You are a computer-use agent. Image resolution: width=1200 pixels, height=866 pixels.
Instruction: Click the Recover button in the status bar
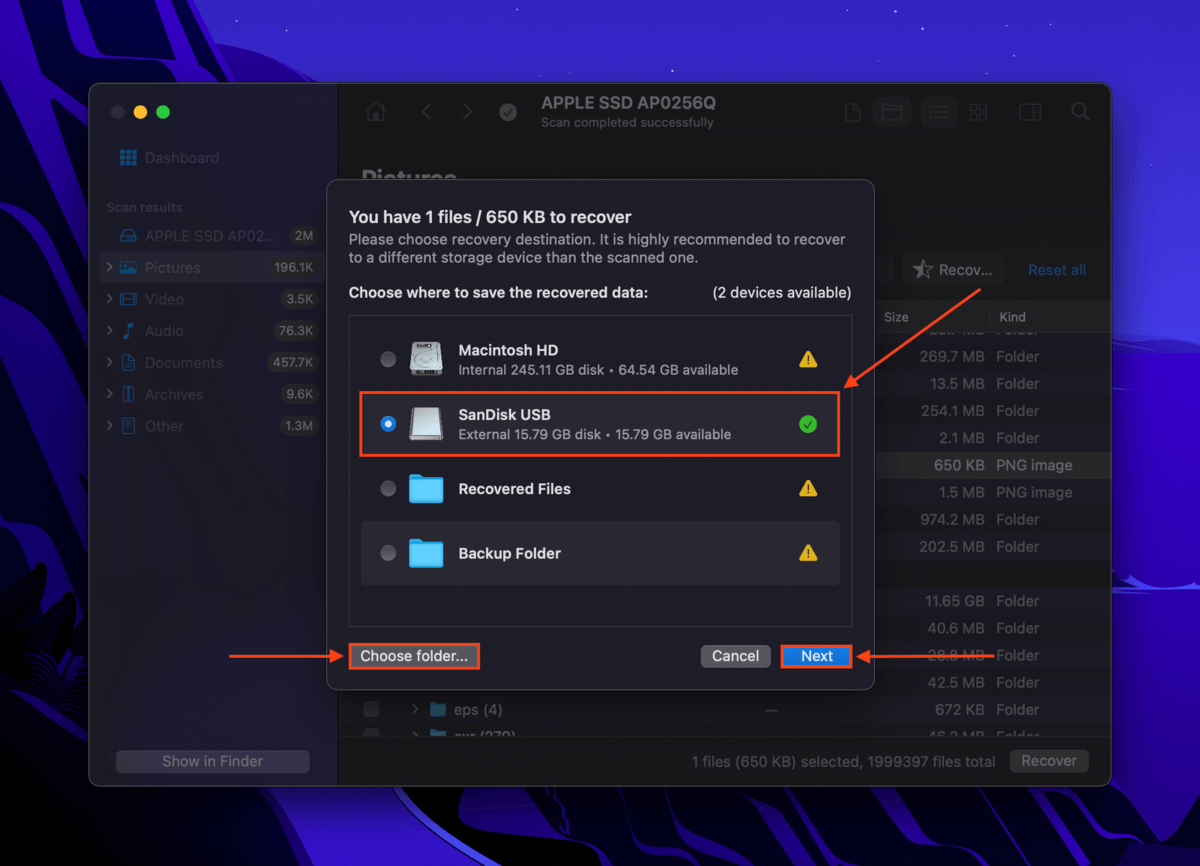(x=1049, y=761)
